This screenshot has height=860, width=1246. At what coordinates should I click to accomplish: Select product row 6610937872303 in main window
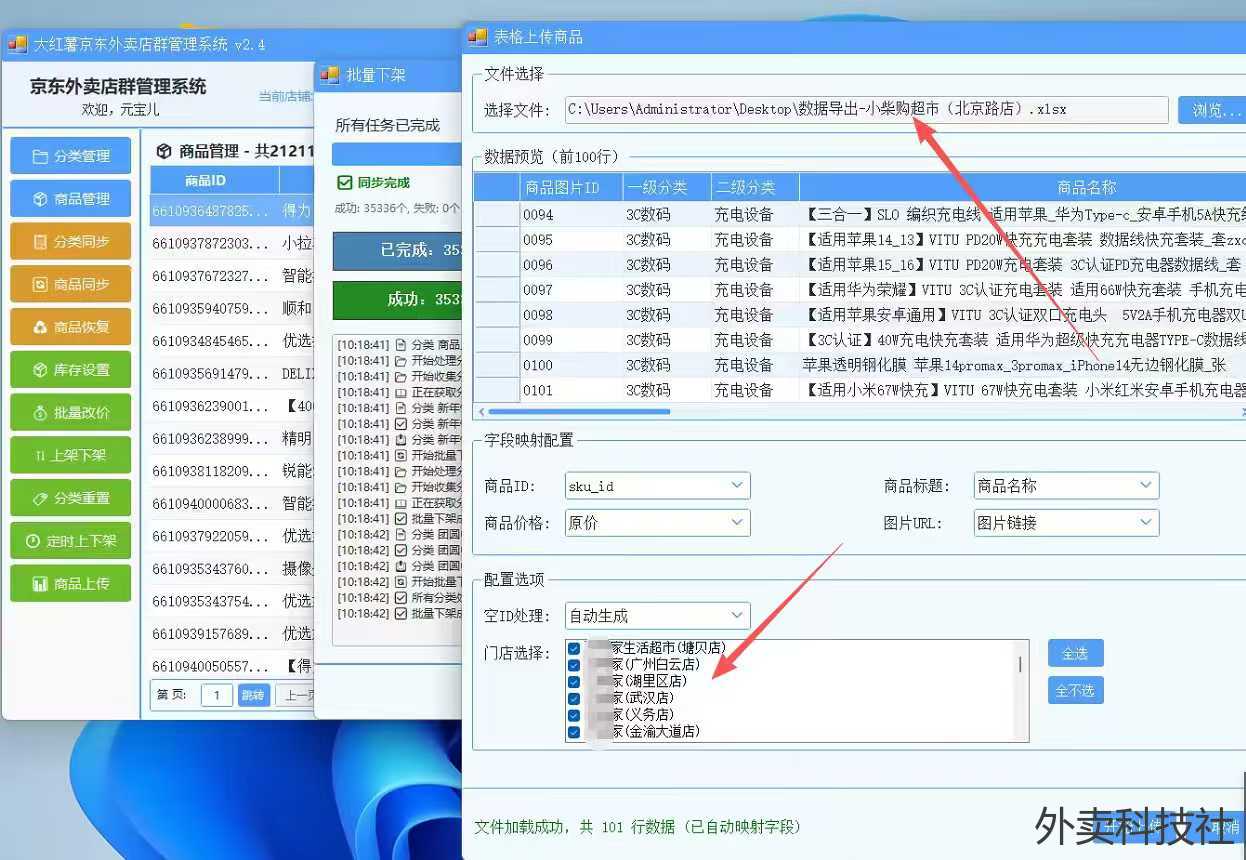[232, 244]
